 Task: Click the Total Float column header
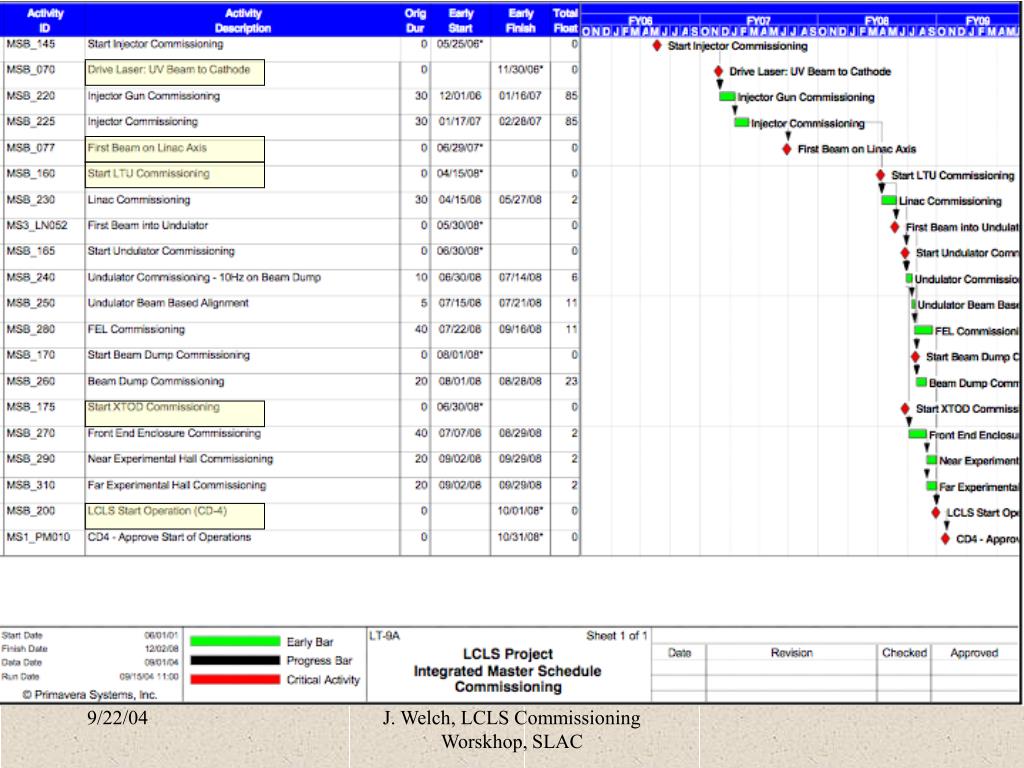tap(566, 20)
